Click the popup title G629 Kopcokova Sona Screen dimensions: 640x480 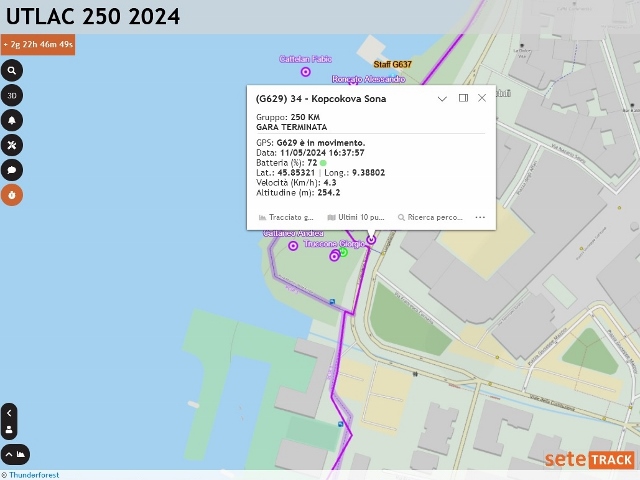pyautogui.click(x=321, y=99)
